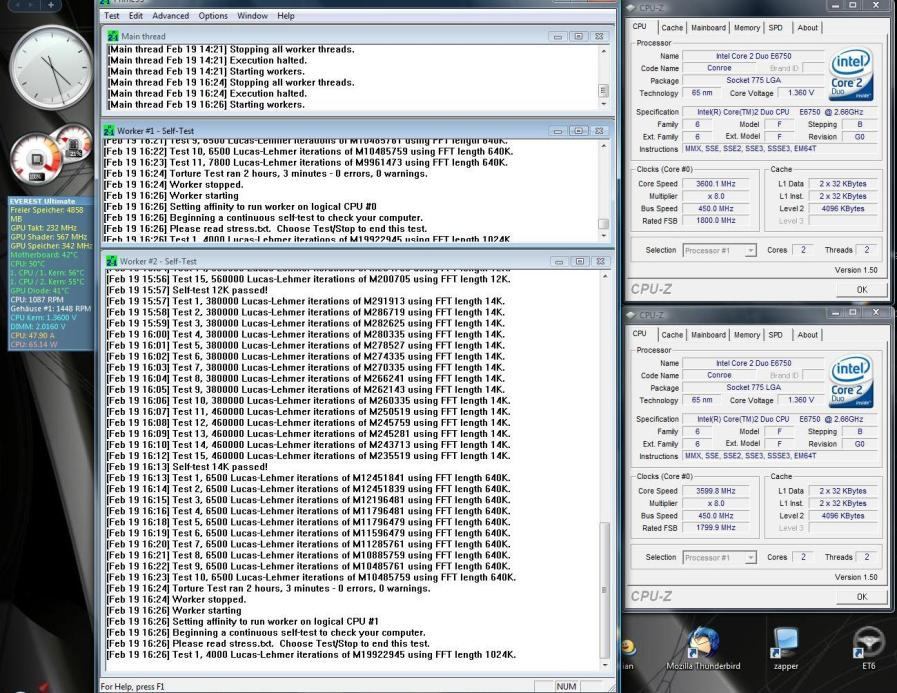The height and width of the screenshot is (693, 897).
Task: Minimize the Worker #1 Self-Test window
Action: (x=557, y=131)
